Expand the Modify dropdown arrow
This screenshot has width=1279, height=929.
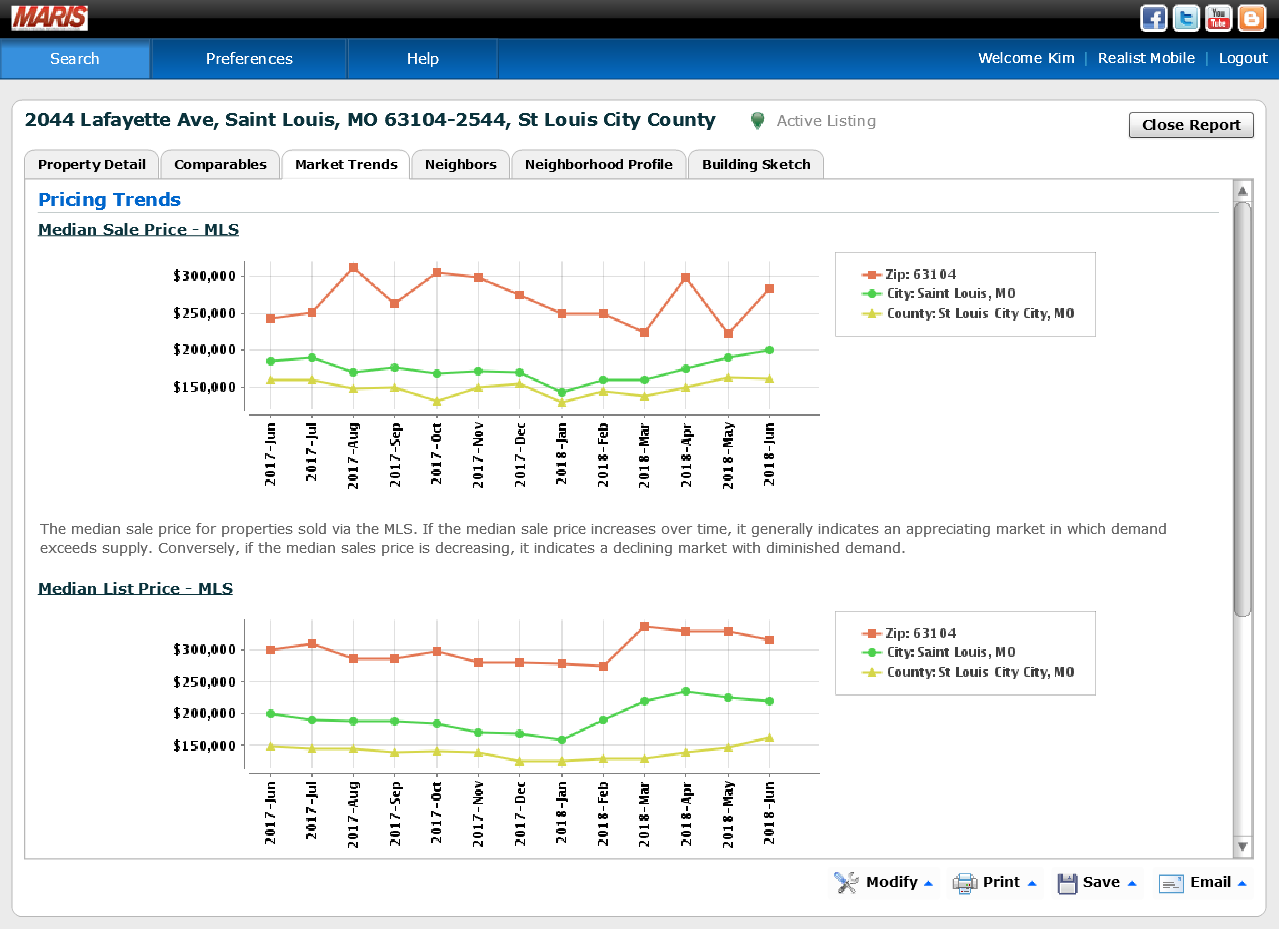click(928, 883)
